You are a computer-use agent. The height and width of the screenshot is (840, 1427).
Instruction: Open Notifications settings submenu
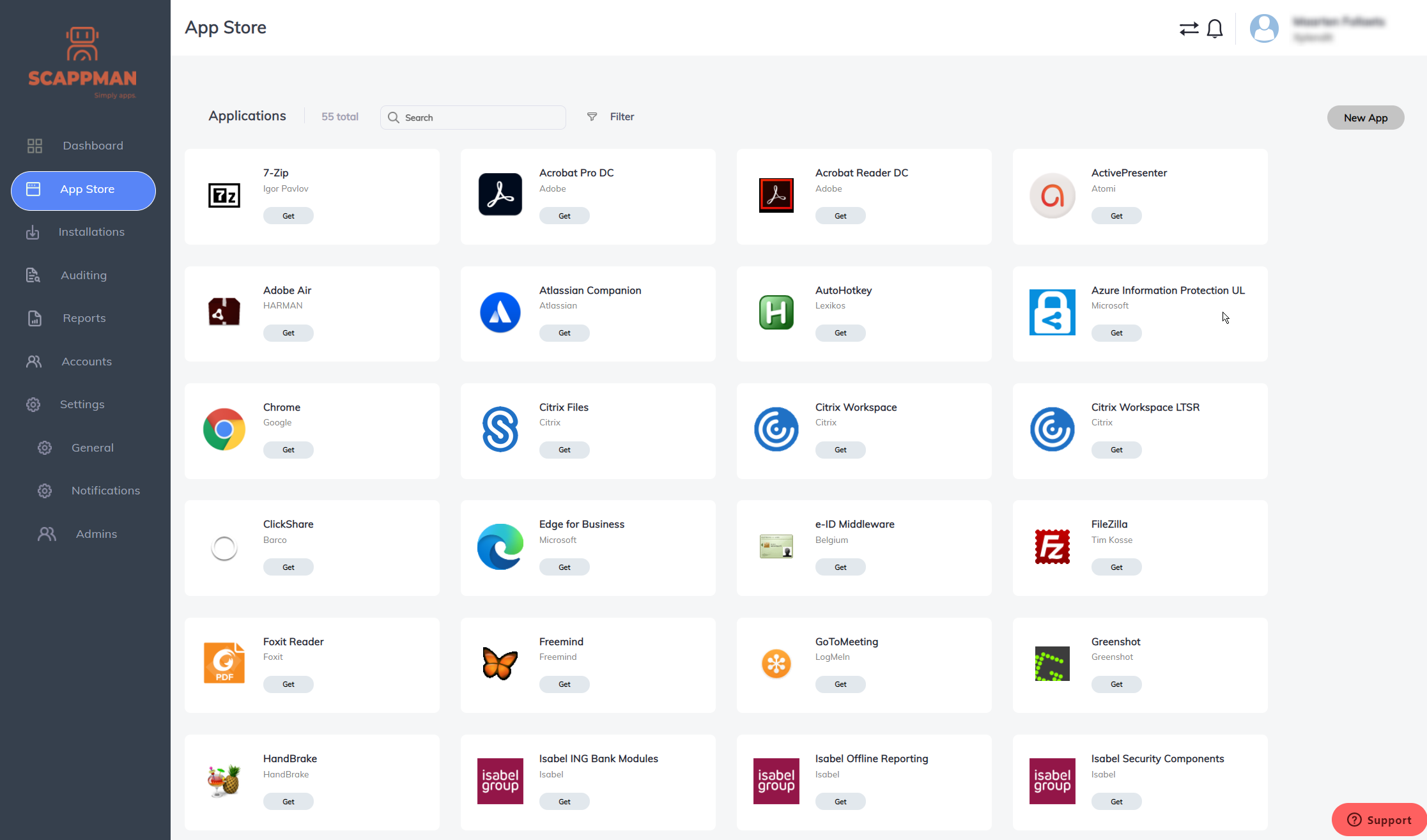(105, 491)
